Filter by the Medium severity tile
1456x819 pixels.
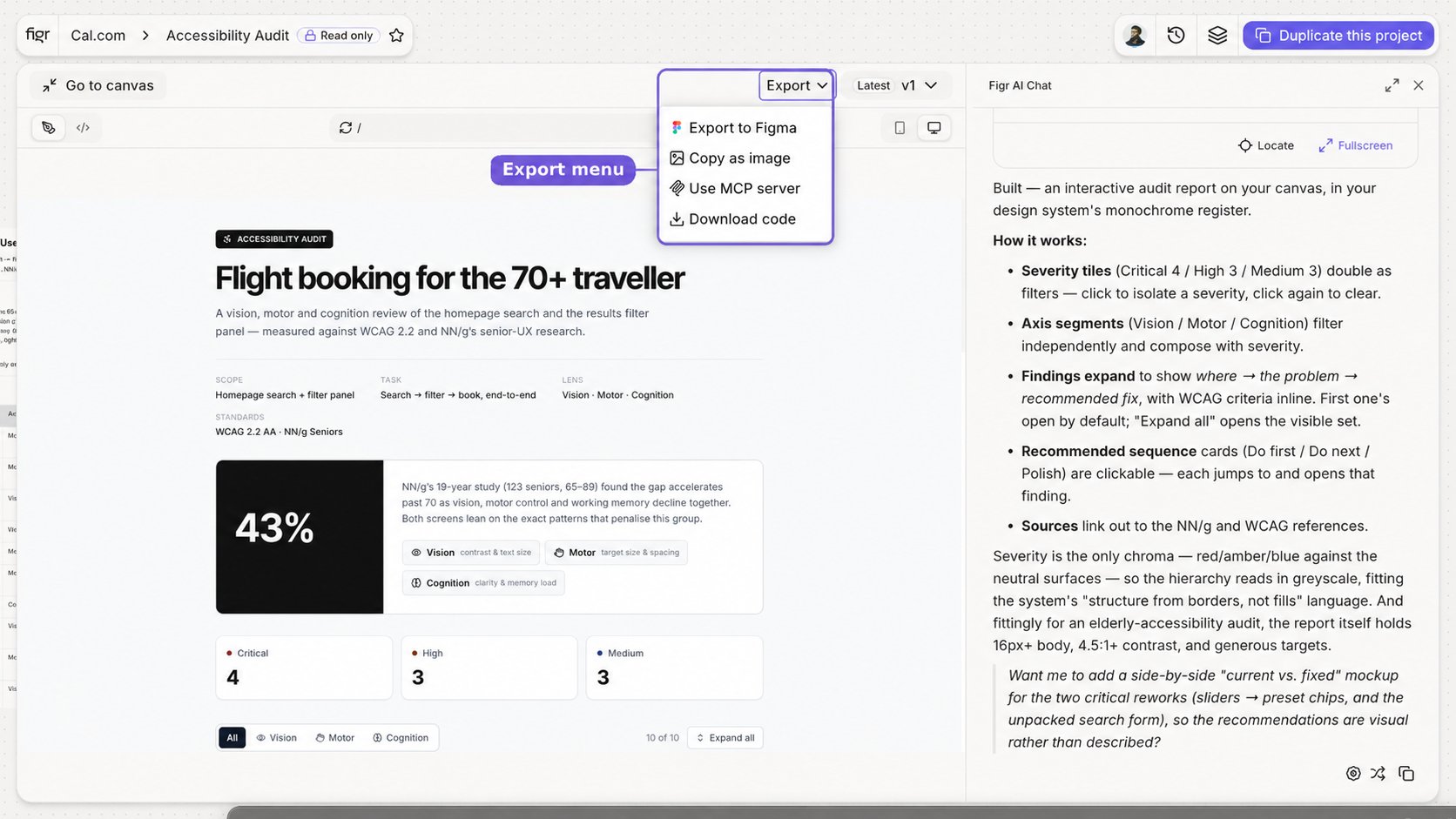point(675,668)
